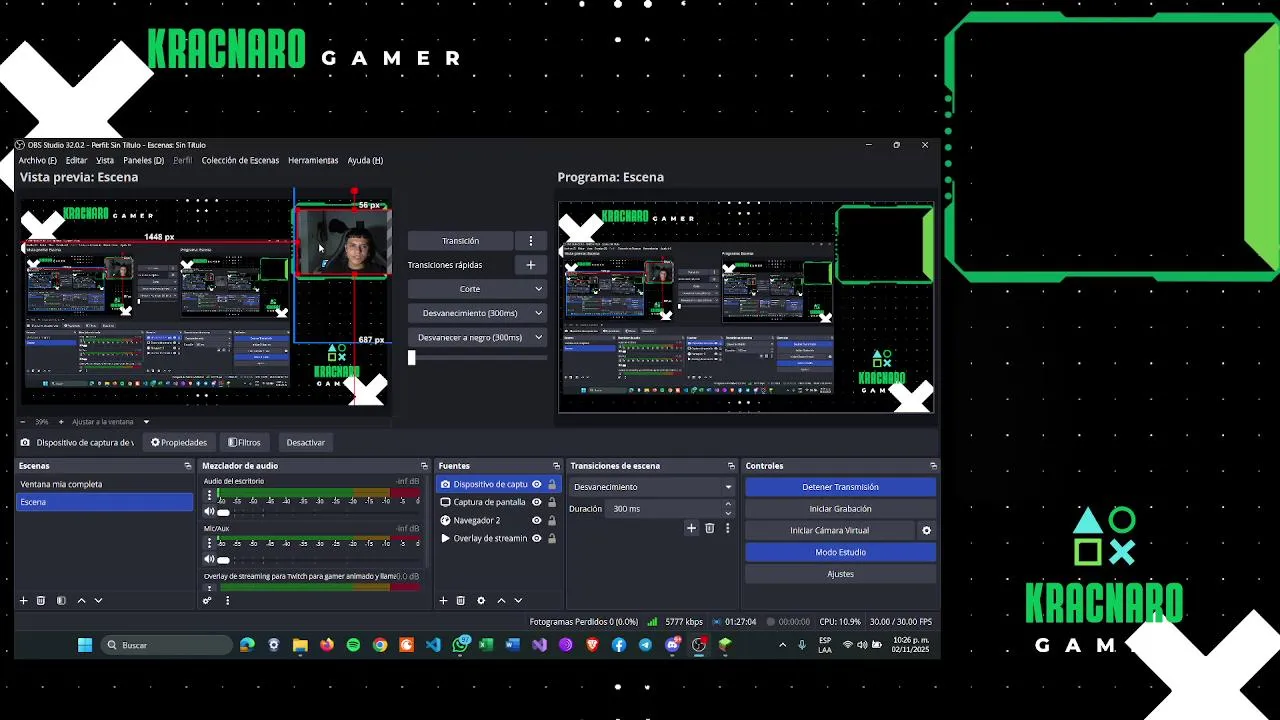Click the Transición button
Screen dimensions: 1280x720
[460, 241]
